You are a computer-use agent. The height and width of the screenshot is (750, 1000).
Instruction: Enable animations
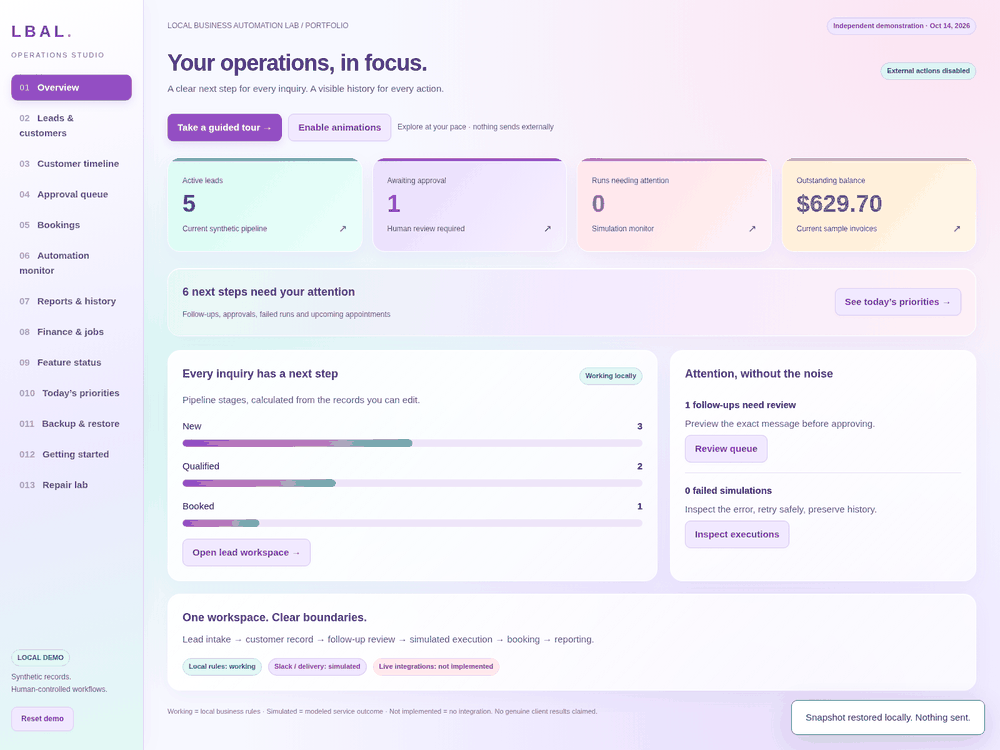[x=339, y=128]
